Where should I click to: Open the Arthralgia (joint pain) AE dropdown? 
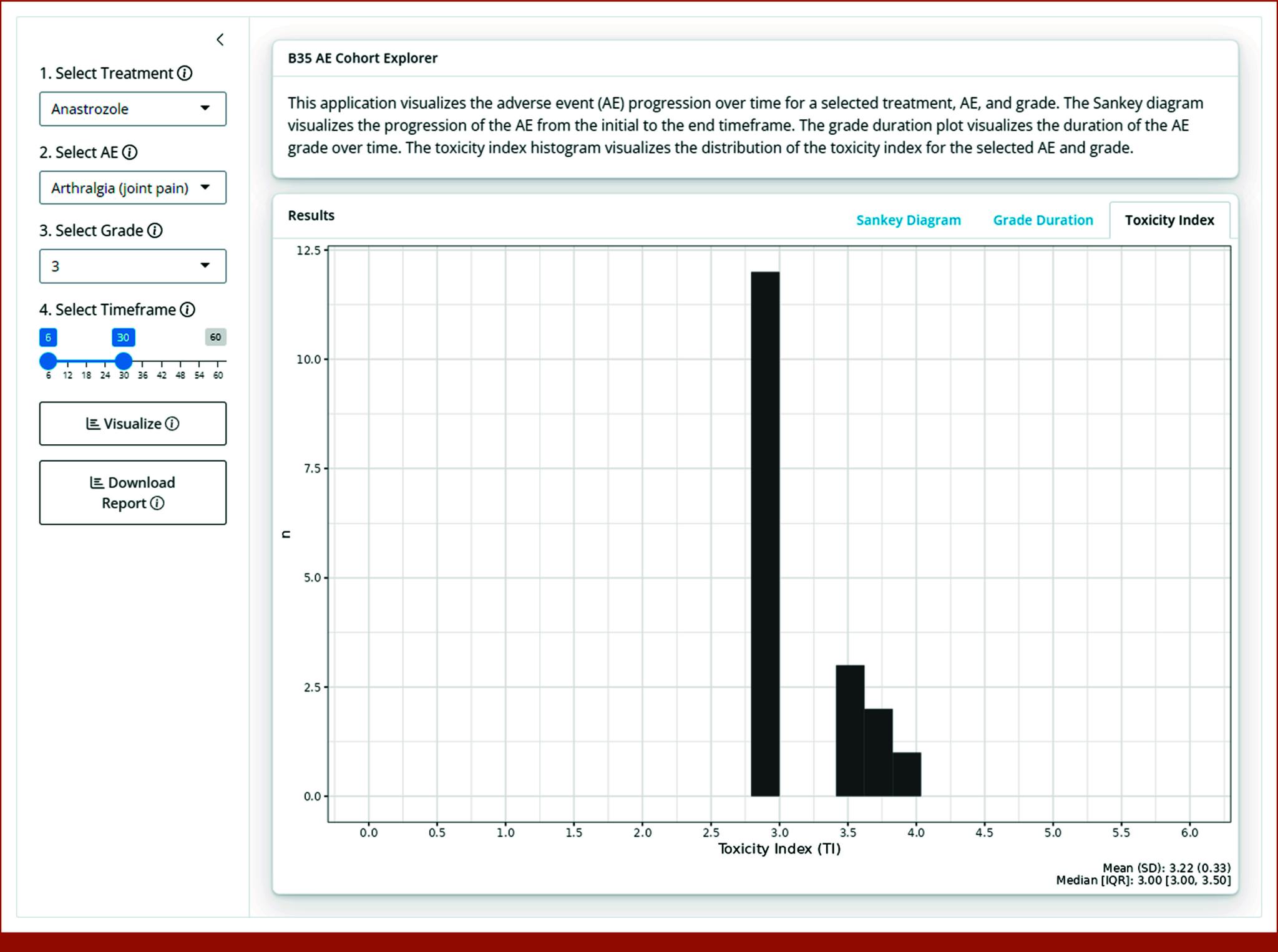pos(133,188)
